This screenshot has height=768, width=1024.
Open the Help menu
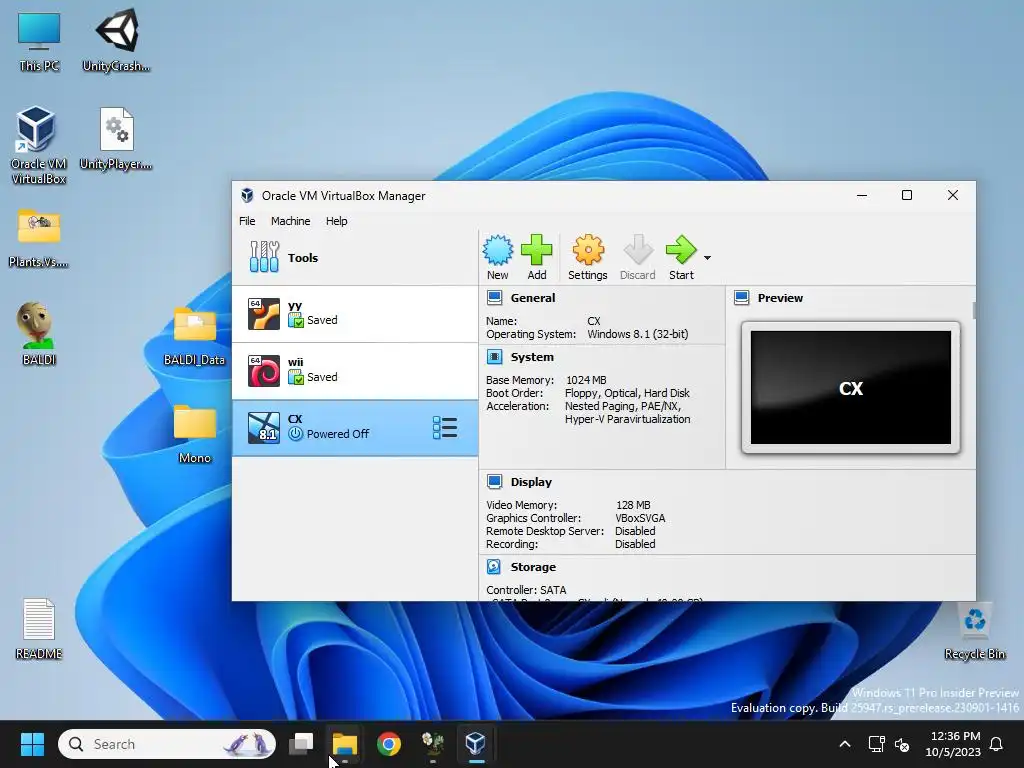pos(336,221)
